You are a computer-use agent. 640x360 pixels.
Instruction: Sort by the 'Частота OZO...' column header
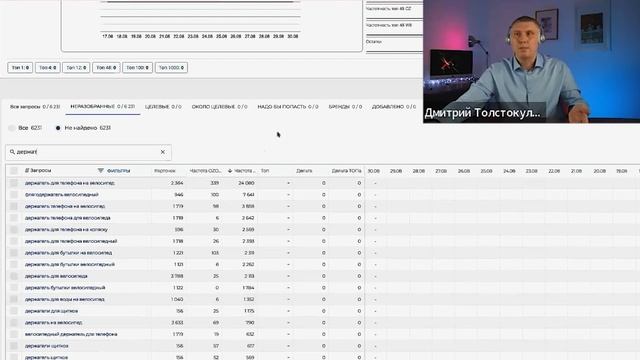[205, 171]
